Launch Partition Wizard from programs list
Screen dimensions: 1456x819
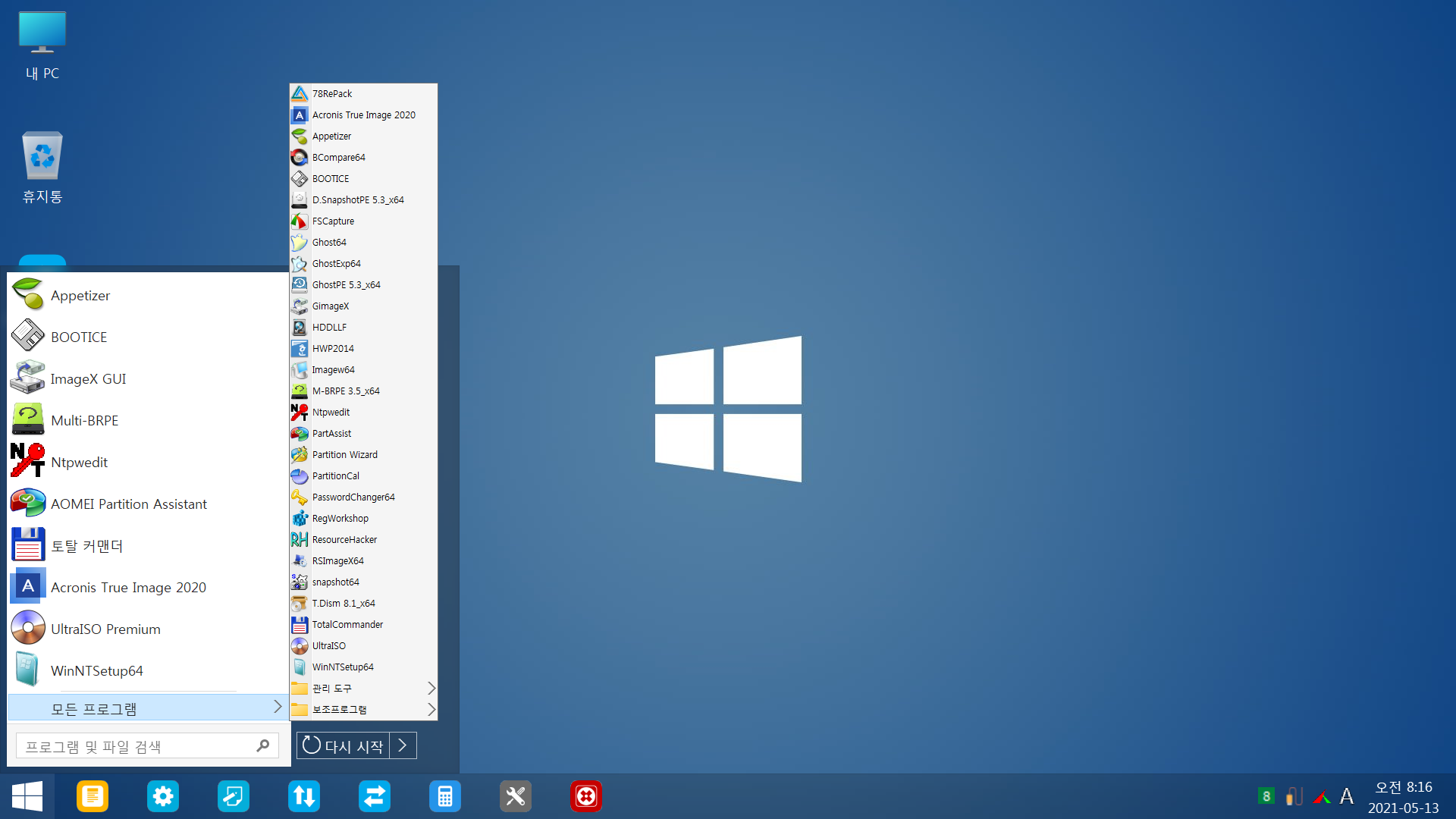(x=363, y=454)
